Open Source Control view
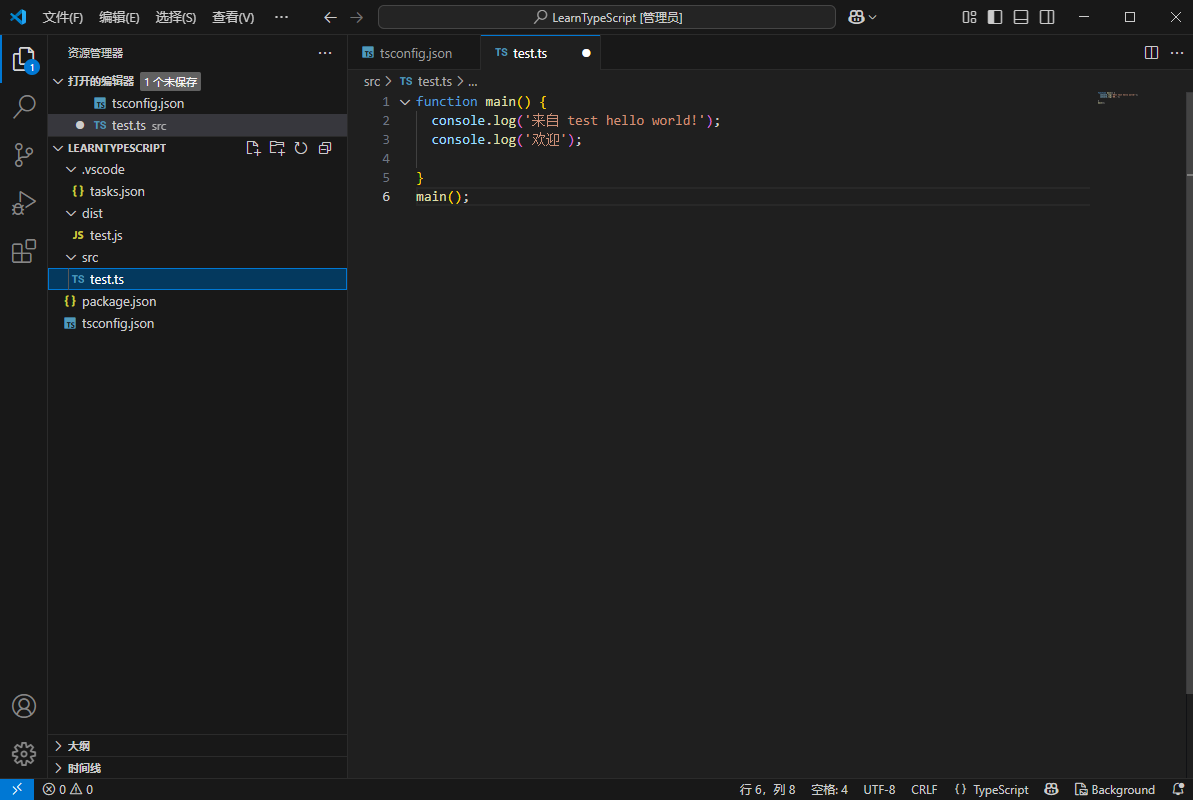1193x800 pixels. click(24, 155)
